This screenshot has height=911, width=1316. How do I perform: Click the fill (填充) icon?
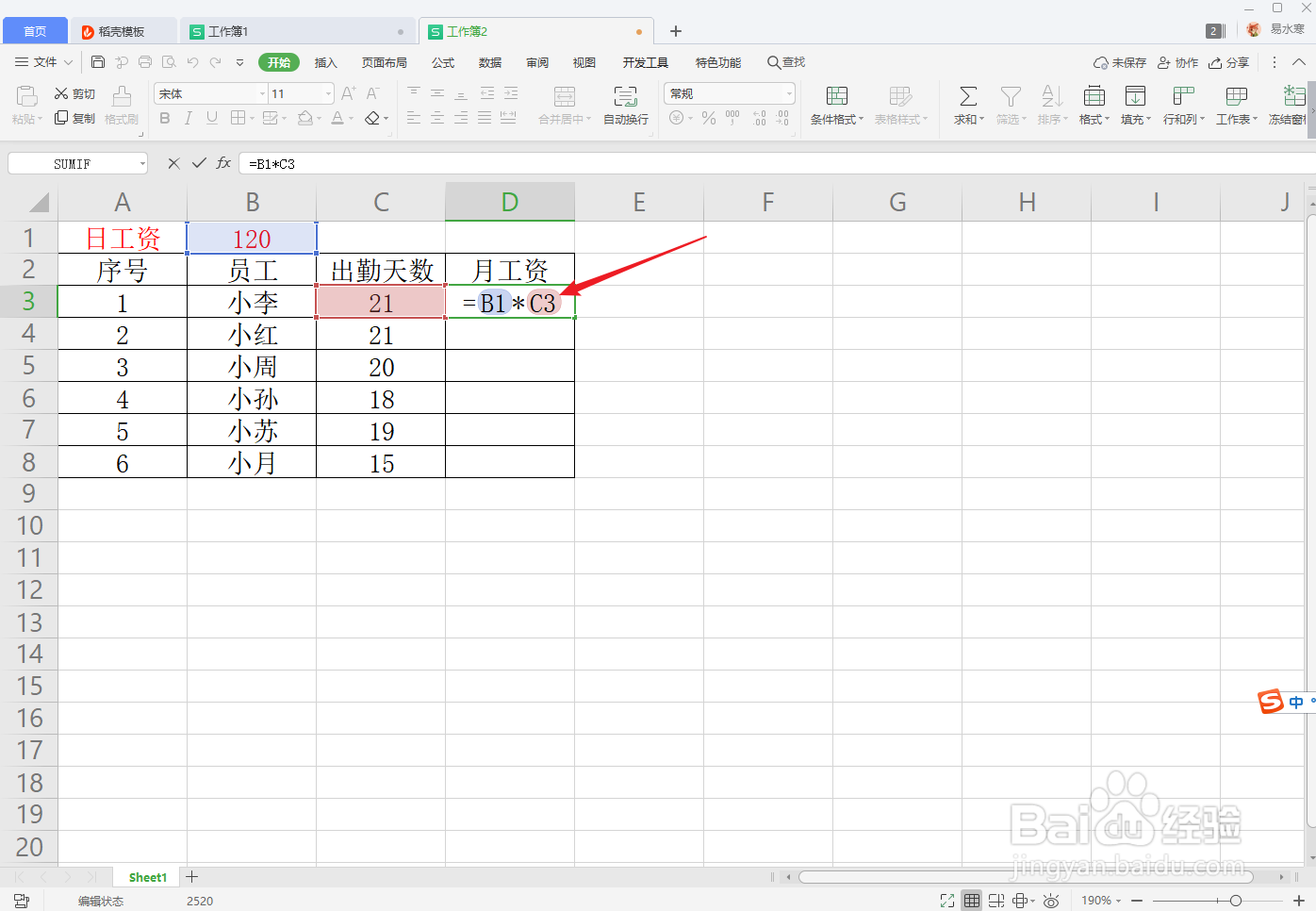tap(1135, 96)
